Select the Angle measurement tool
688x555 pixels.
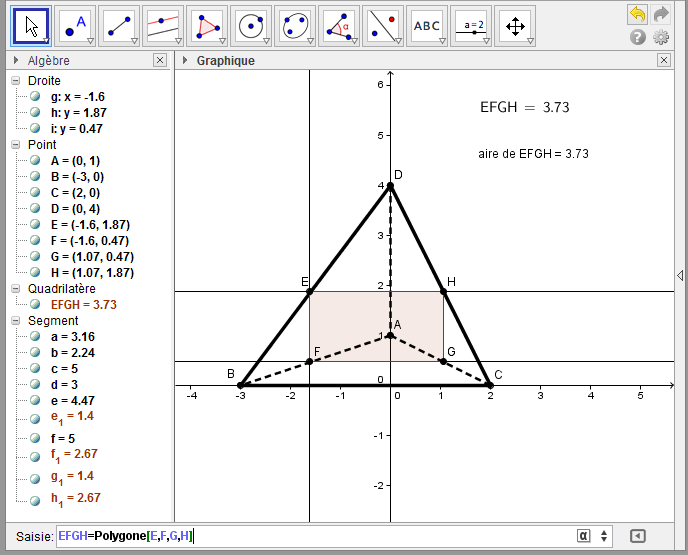click(341, 26)
